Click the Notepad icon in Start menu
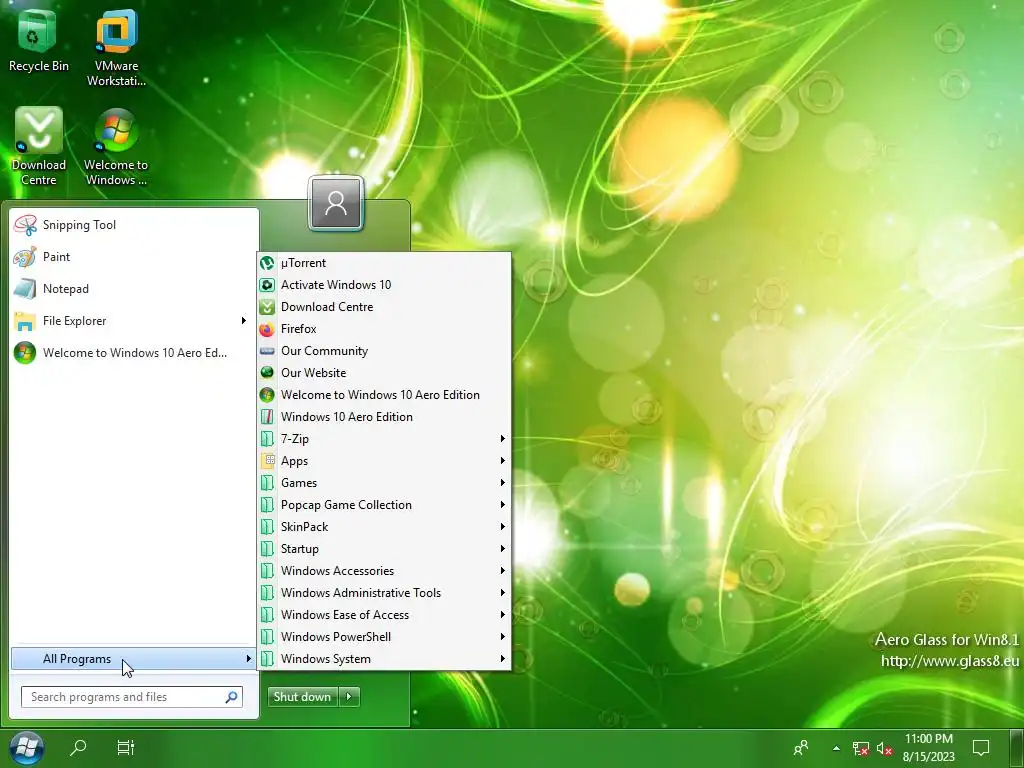The image size is (1024, 768). tap(25, 289)
